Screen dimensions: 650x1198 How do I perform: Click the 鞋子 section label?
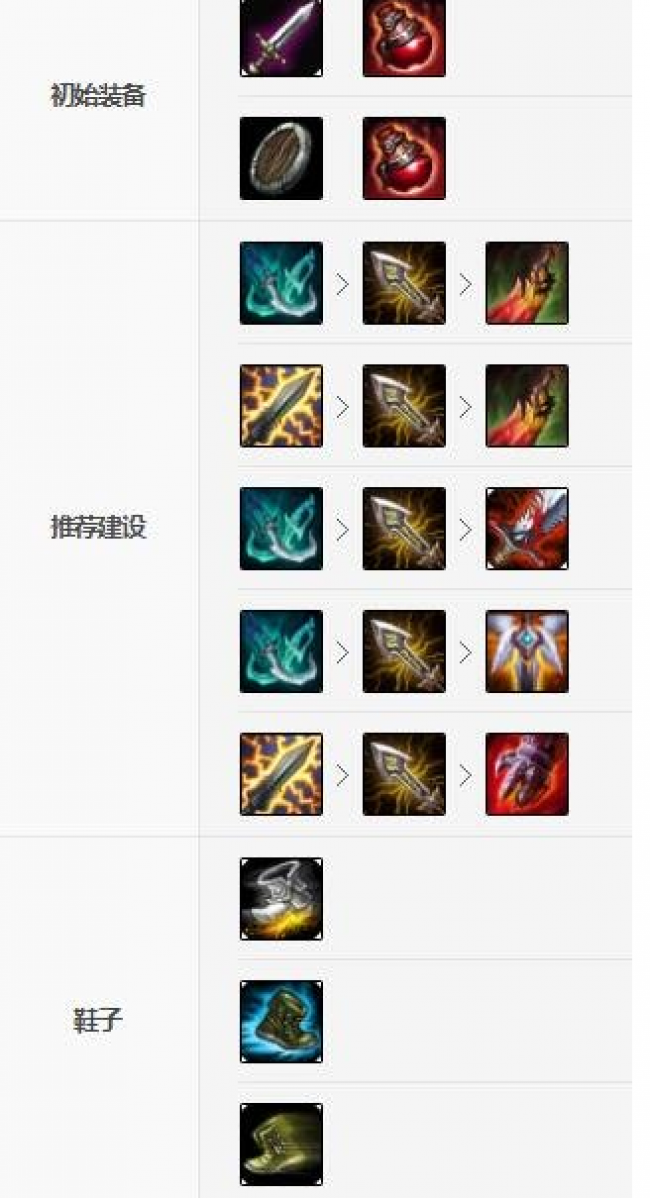pyautogui.click(x=98, y=1021)
